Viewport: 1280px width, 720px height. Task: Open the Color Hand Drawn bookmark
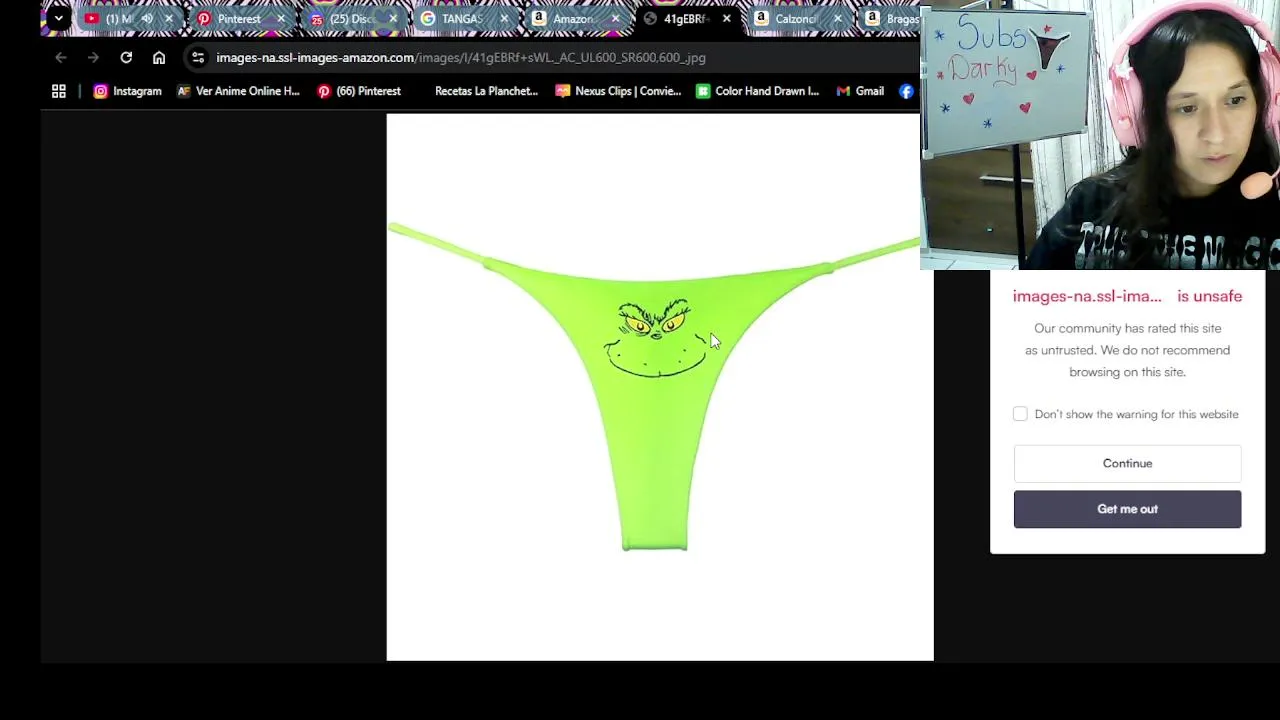[x=758, y=91]
